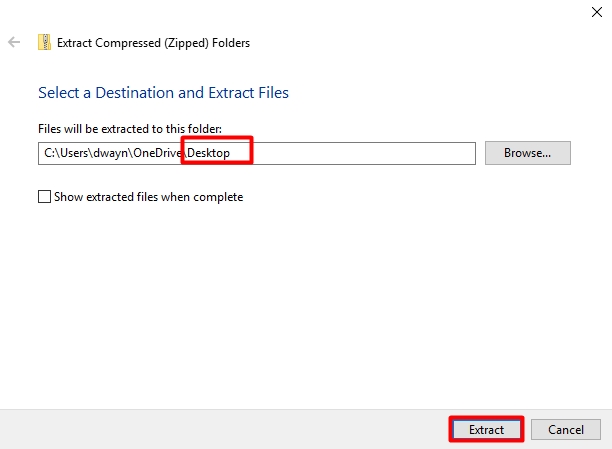Click the empty end of the destination field
The width and height of the screenshot is (612, 449).
[380, 153]
